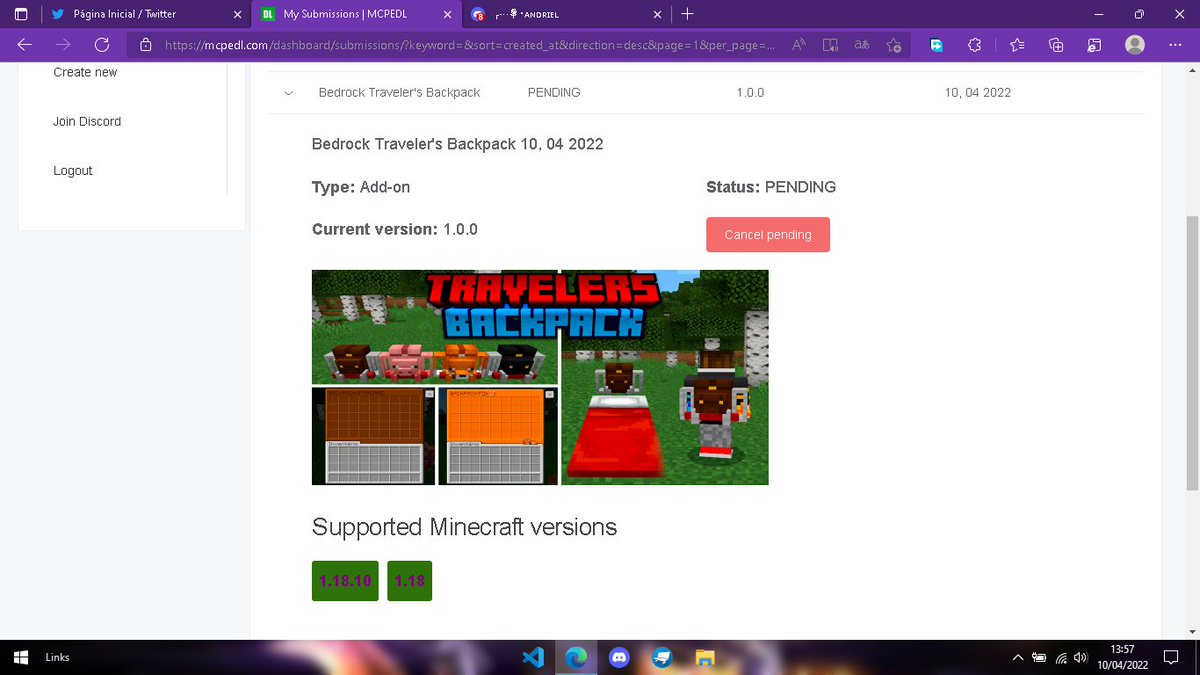Expand the Links taskbar toolbar

pyautogui.click(x=57, y=657)
